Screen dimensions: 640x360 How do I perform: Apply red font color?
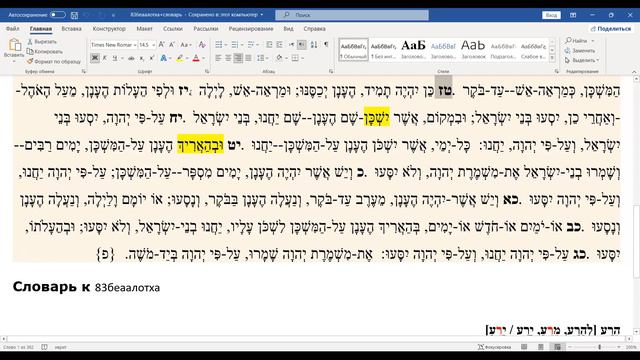[x=196, y=58]
